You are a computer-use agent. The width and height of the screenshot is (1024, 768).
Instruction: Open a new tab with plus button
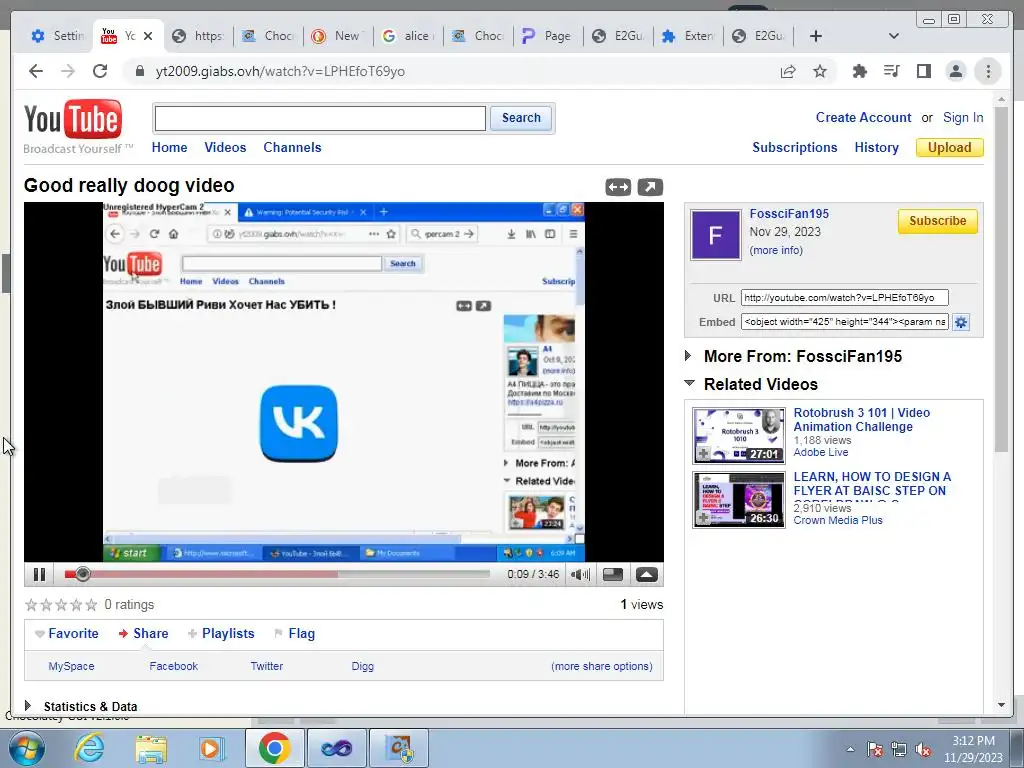[816, 36]
